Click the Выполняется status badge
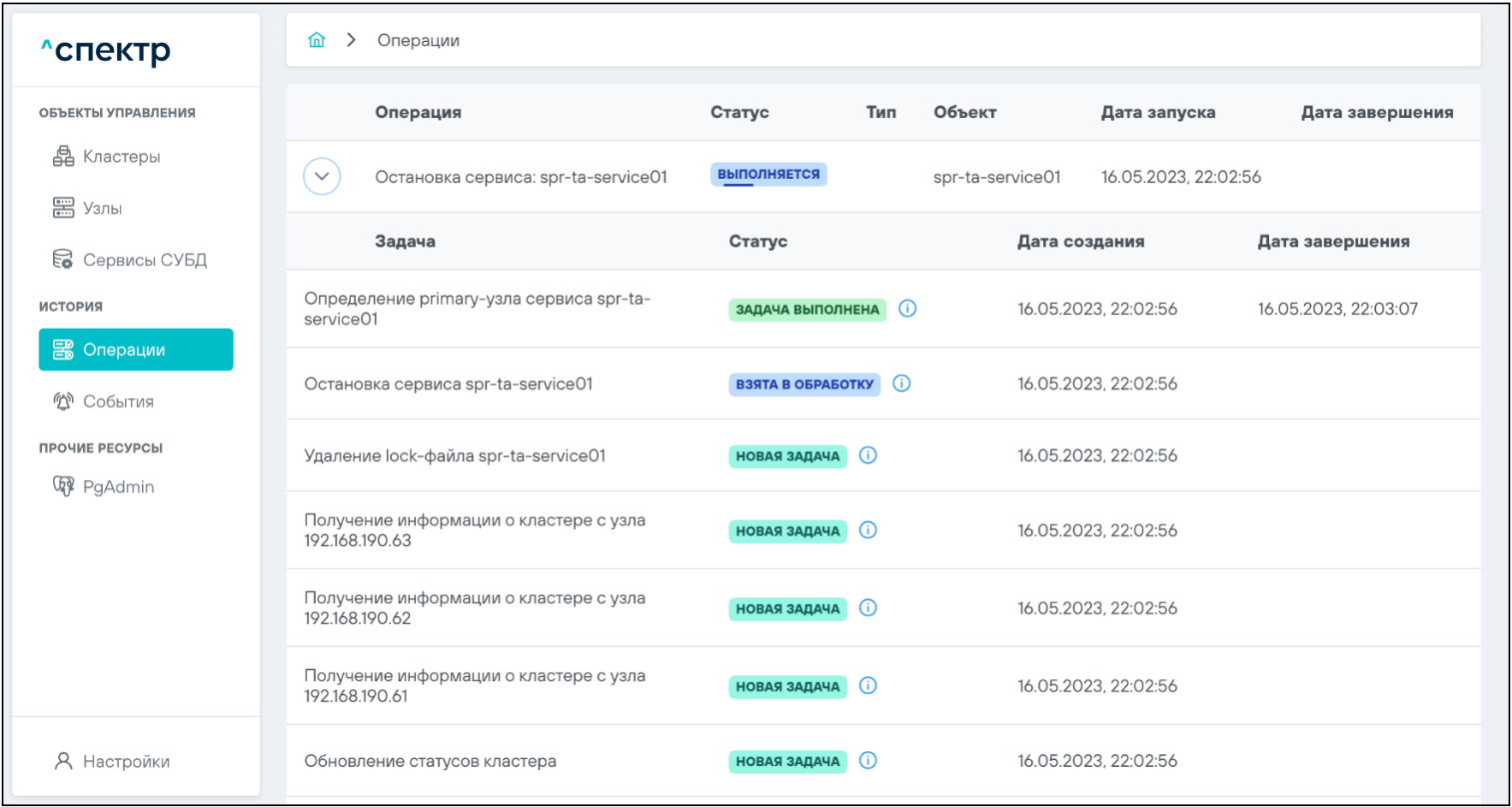The height and width of the screenshot is (807, 1512). tap(768, 175)
